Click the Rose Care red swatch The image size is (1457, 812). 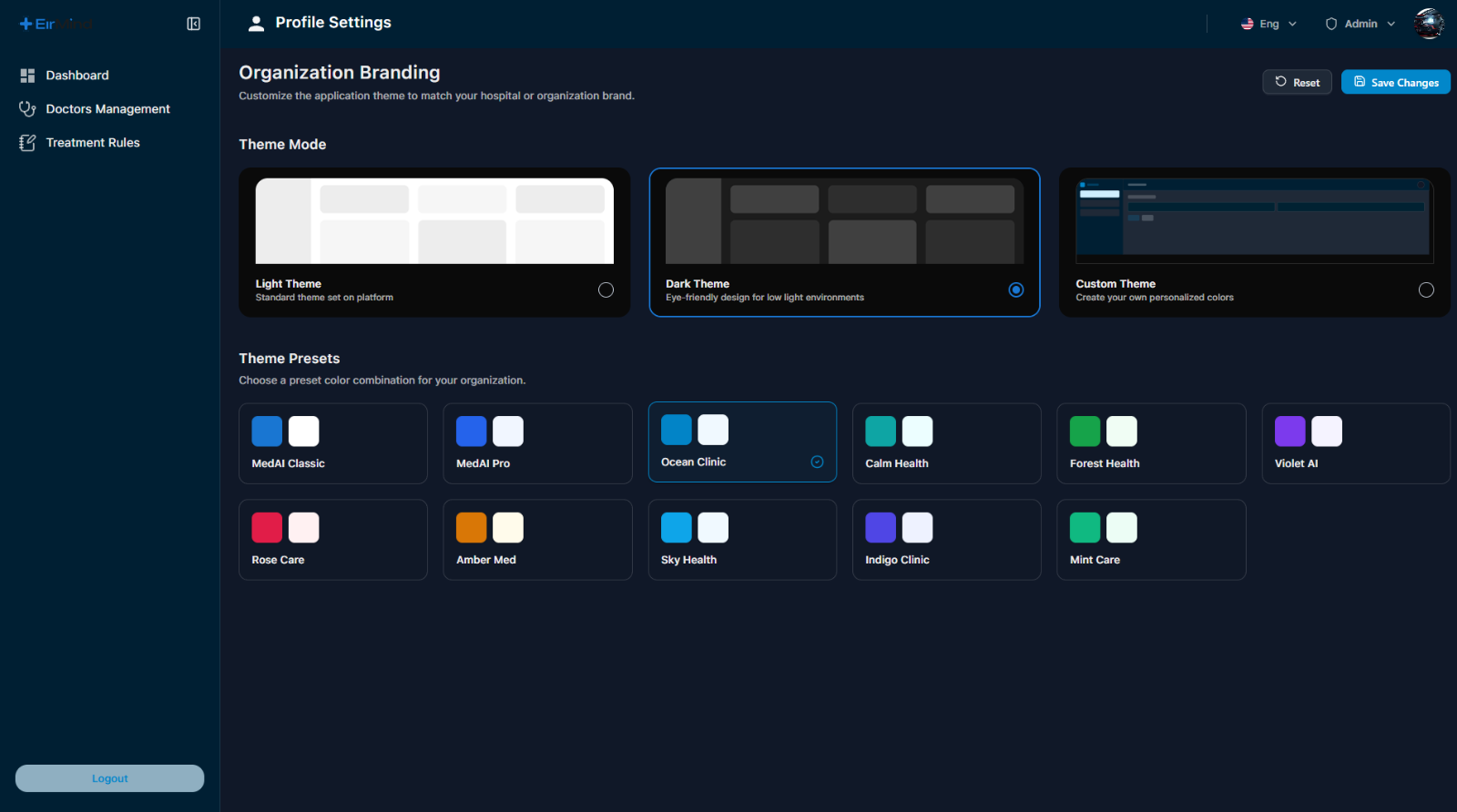[x=267, y=528]
